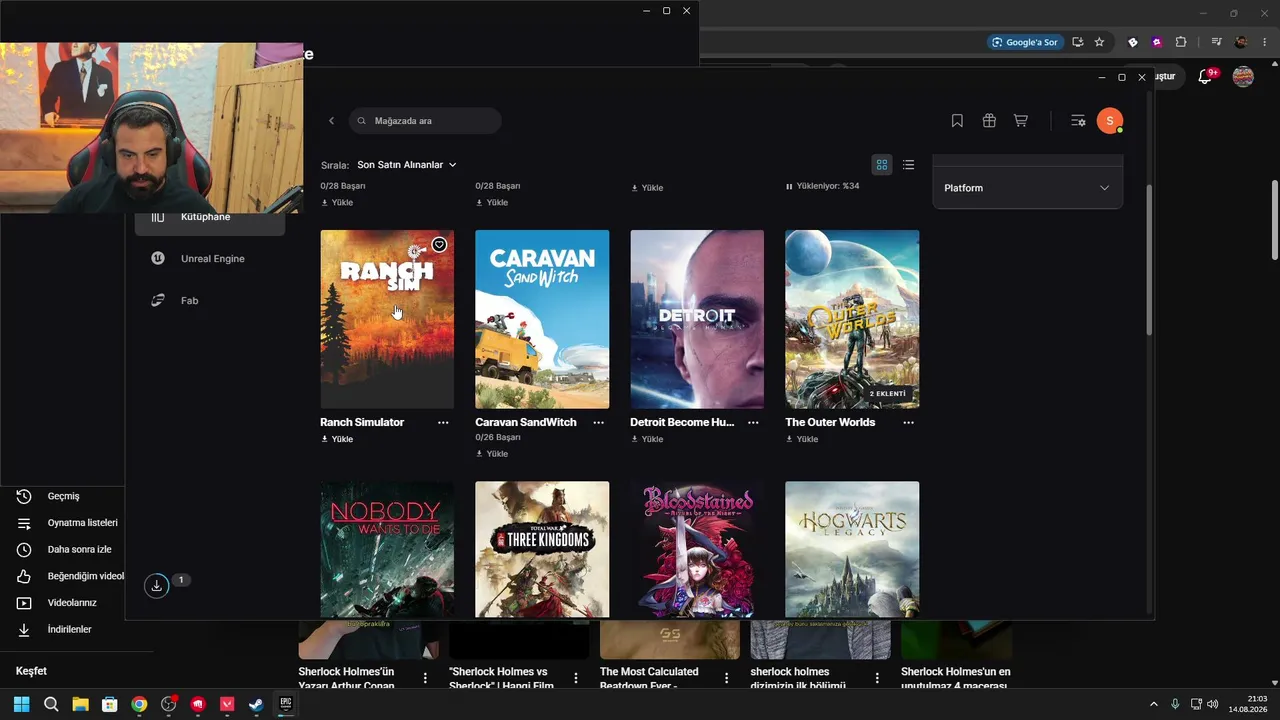The width and height of the screenshot is (1280, 720).
Task: Select Unreal Engine in the Epic sidebar
Action: [x=210, y=259]
